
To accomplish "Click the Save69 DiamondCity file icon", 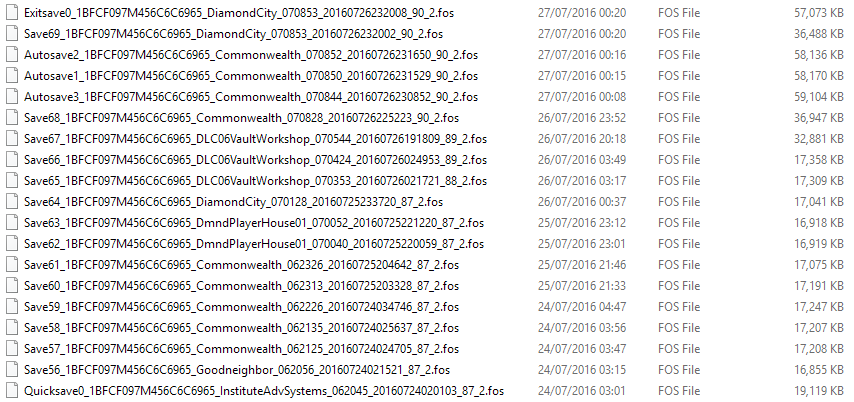I will click(11, 34).
